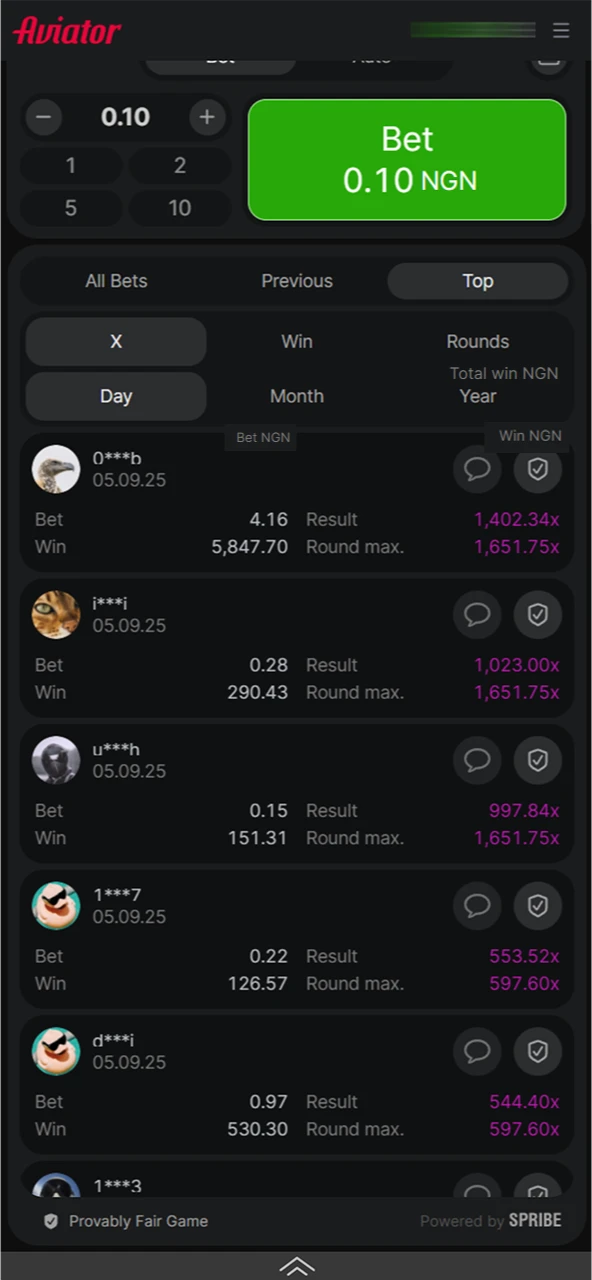The width and height of the screenshot is (592, 1280).
Task: Enable the Rounds filter
Action: pyautogui.click(x=477, y=341)
